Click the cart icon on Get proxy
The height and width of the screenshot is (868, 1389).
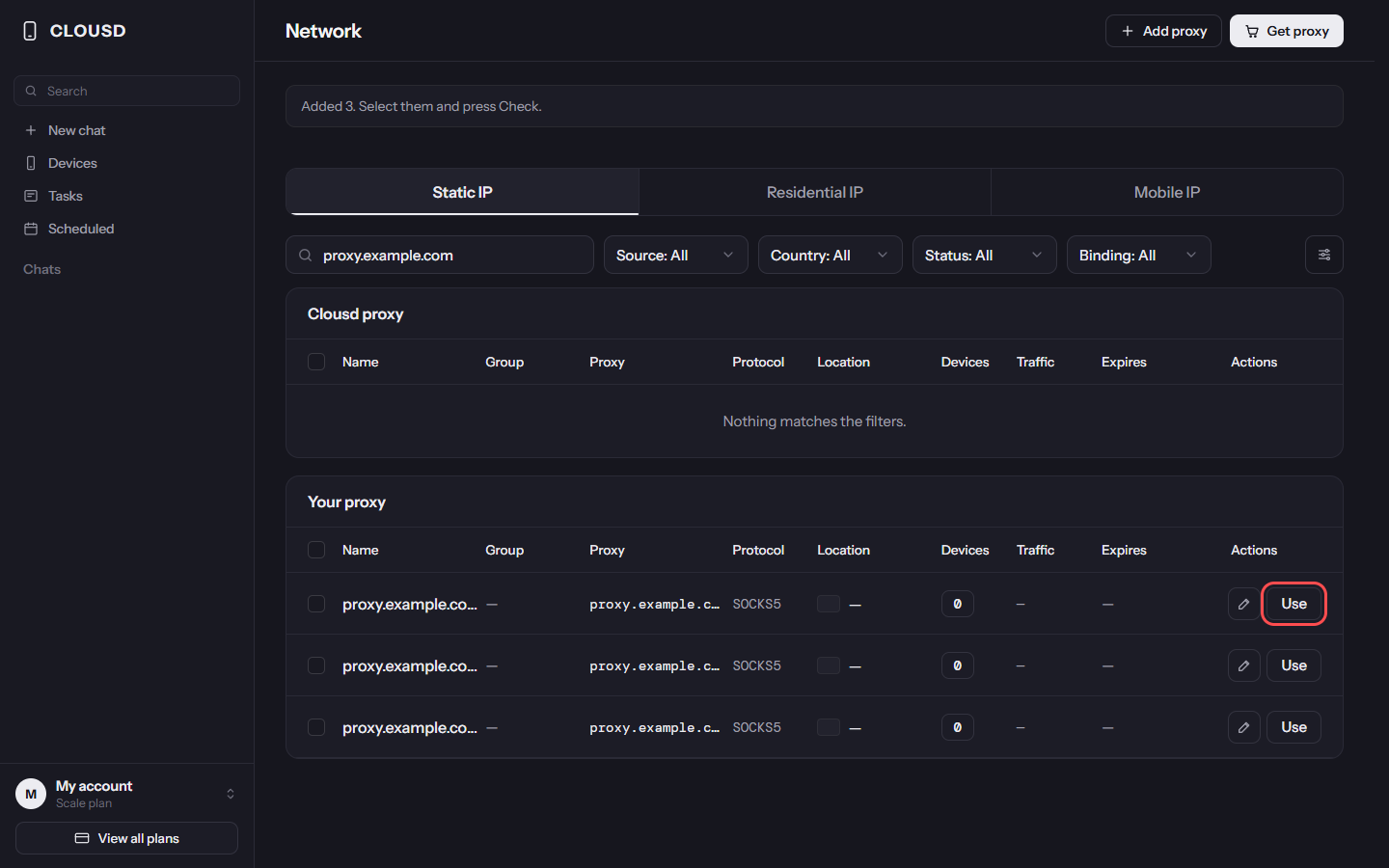pos(1252,31)
